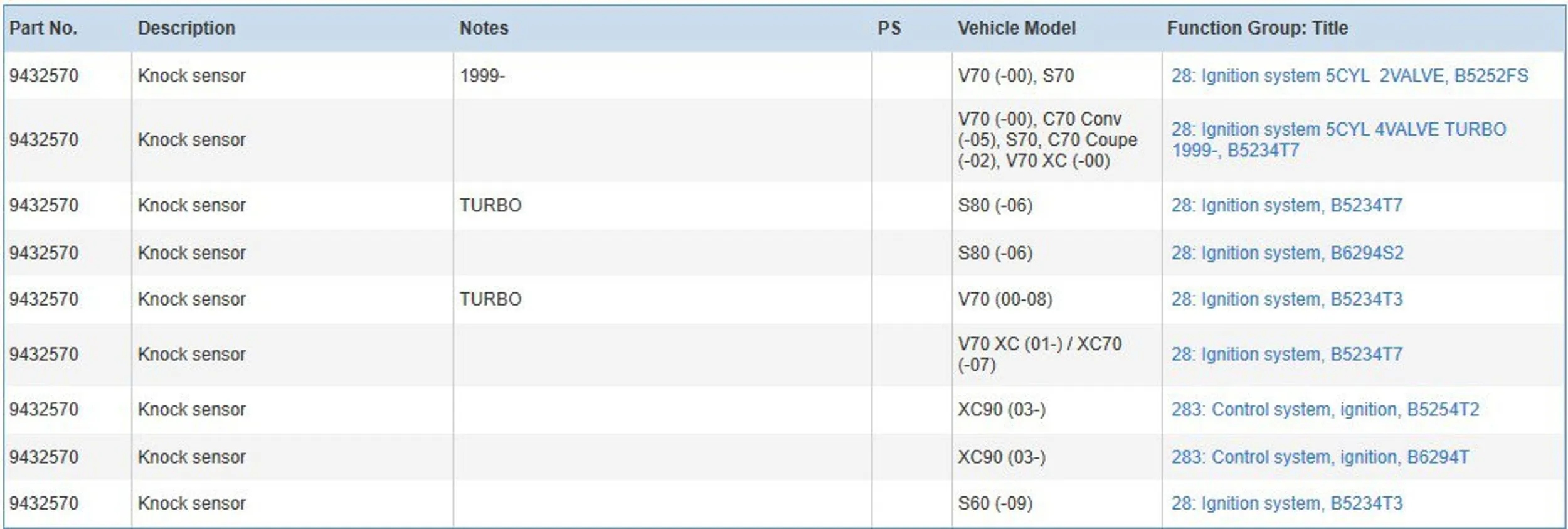1568x529 pixels.
Task: Click the S60 (-09) vehicle model cell
Action: [995, 503]
